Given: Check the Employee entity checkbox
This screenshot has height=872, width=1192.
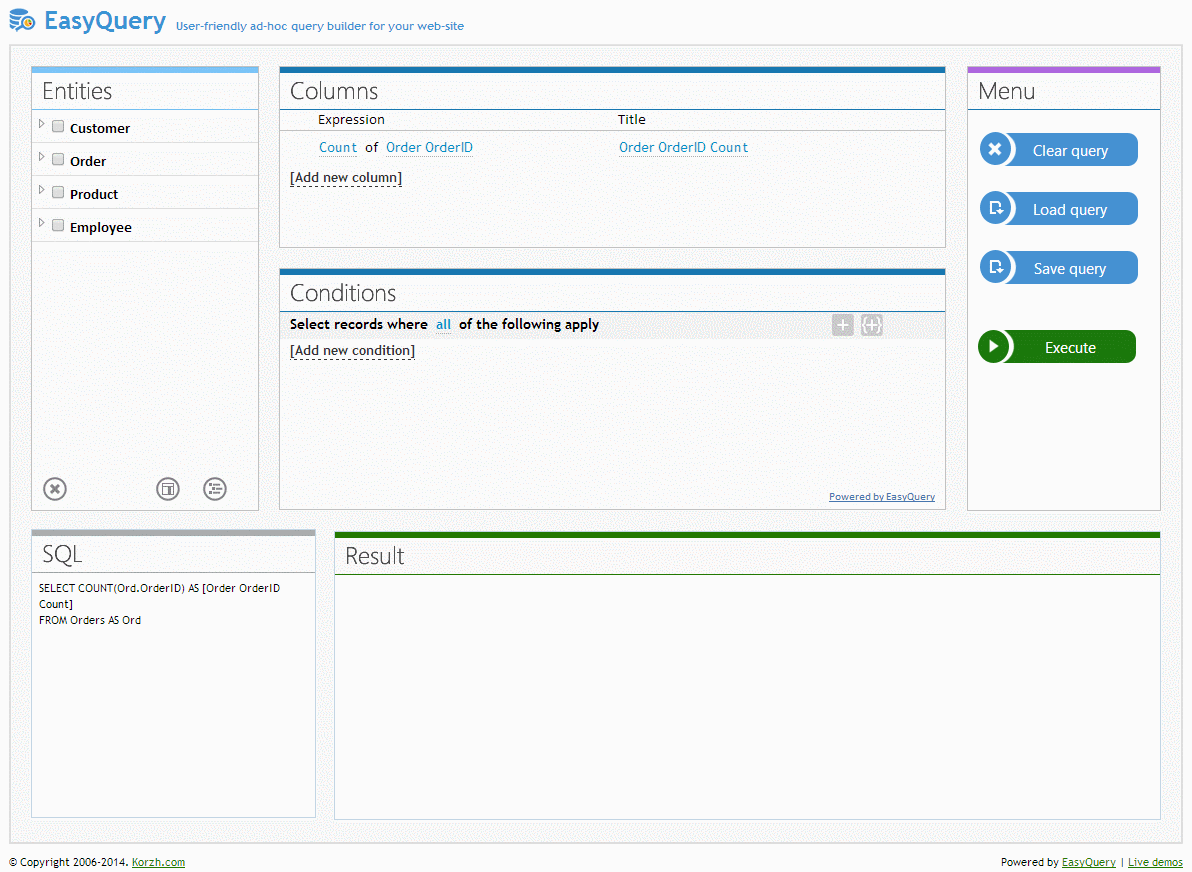Looking at the screenshot, I should pyautogui.click(x=57, y=226).
